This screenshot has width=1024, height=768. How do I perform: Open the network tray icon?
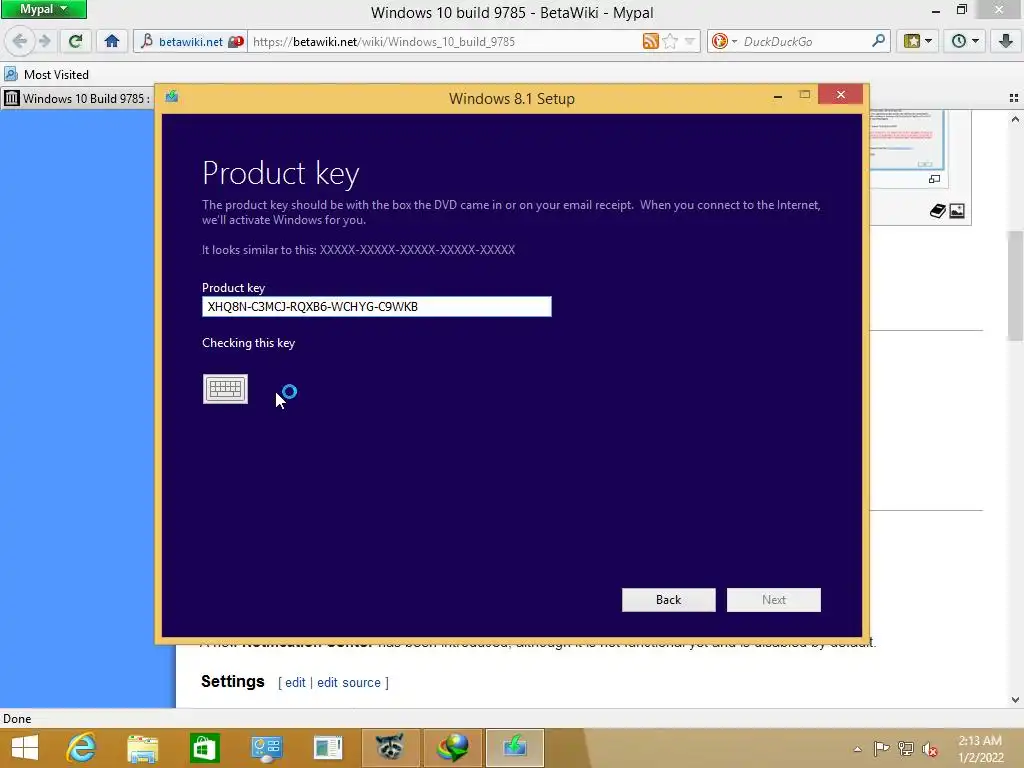(906, 749)
